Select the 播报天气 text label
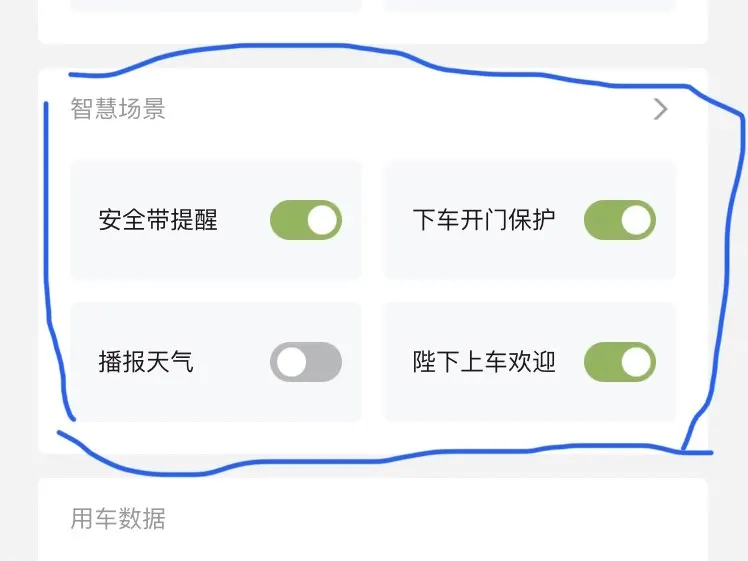Screen dimensions: 748x561 pos(146,362)
